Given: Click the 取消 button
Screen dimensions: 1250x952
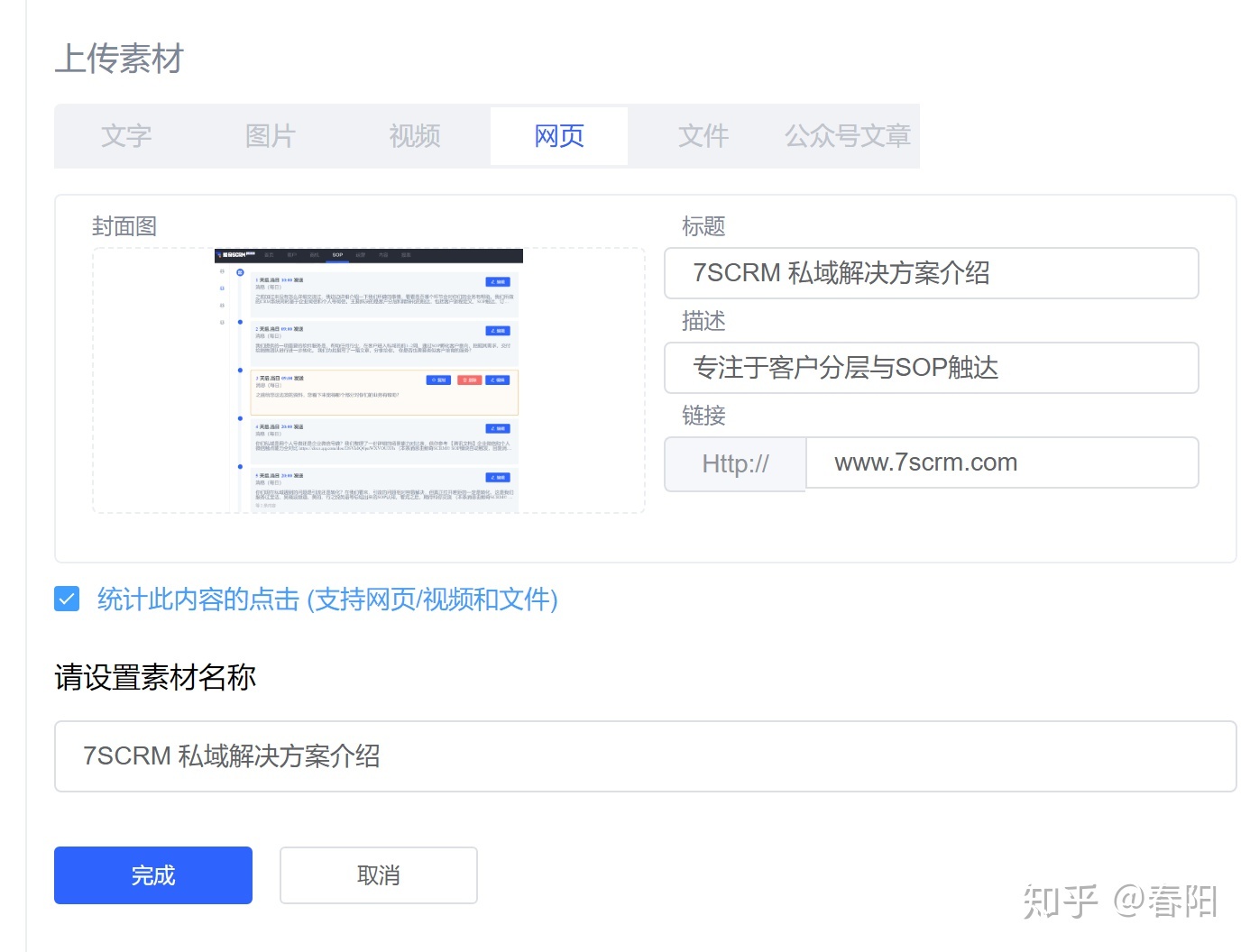Looking at the screenshot, I should click(x=379, y=875).
